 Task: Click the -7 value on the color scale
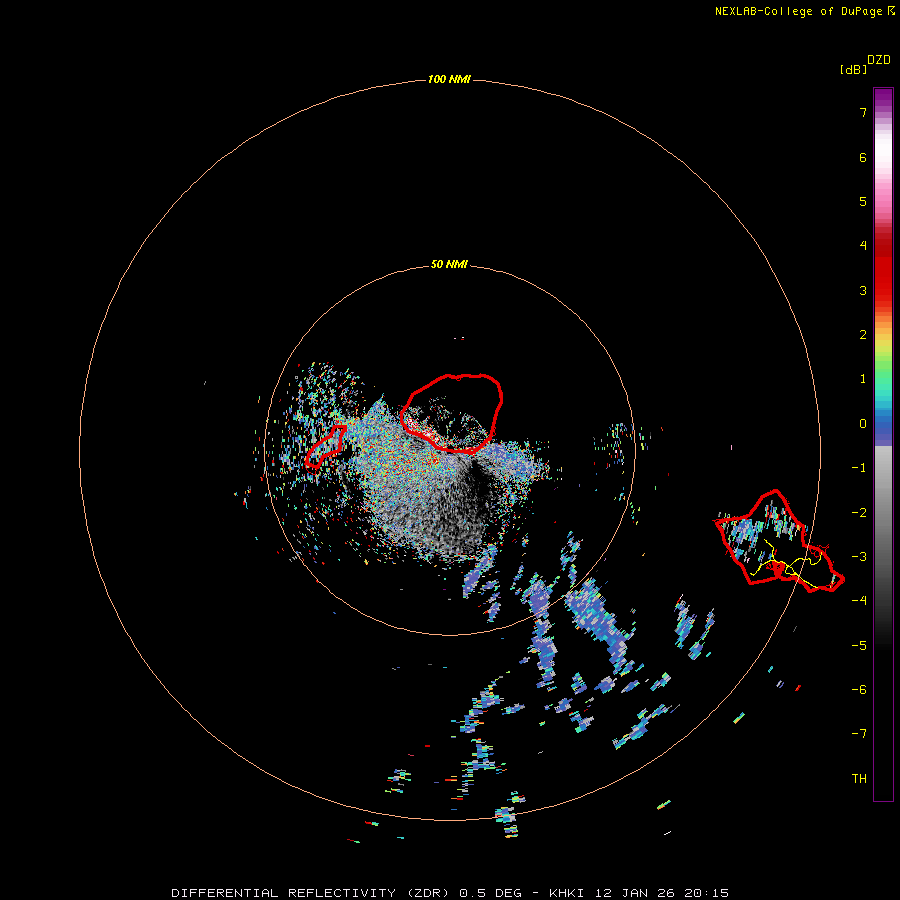859,734
